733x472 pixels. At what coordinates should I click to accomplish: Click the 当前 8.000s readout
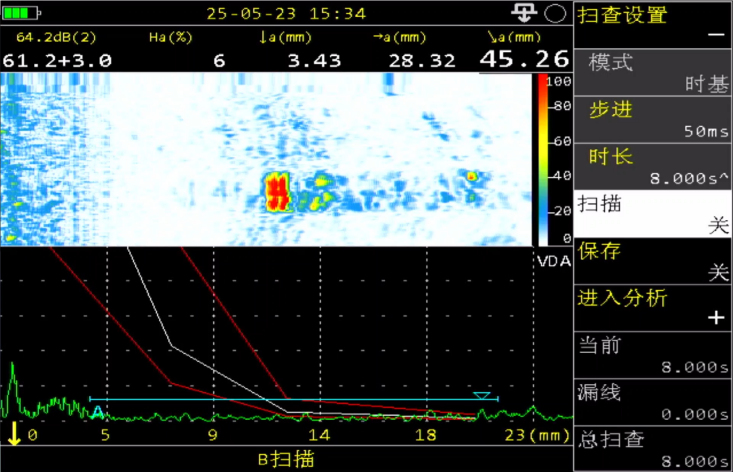(654, 355)
